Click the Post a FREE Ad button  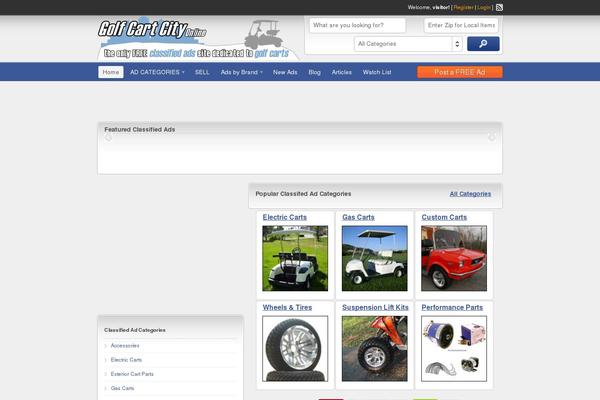(460, 72)
